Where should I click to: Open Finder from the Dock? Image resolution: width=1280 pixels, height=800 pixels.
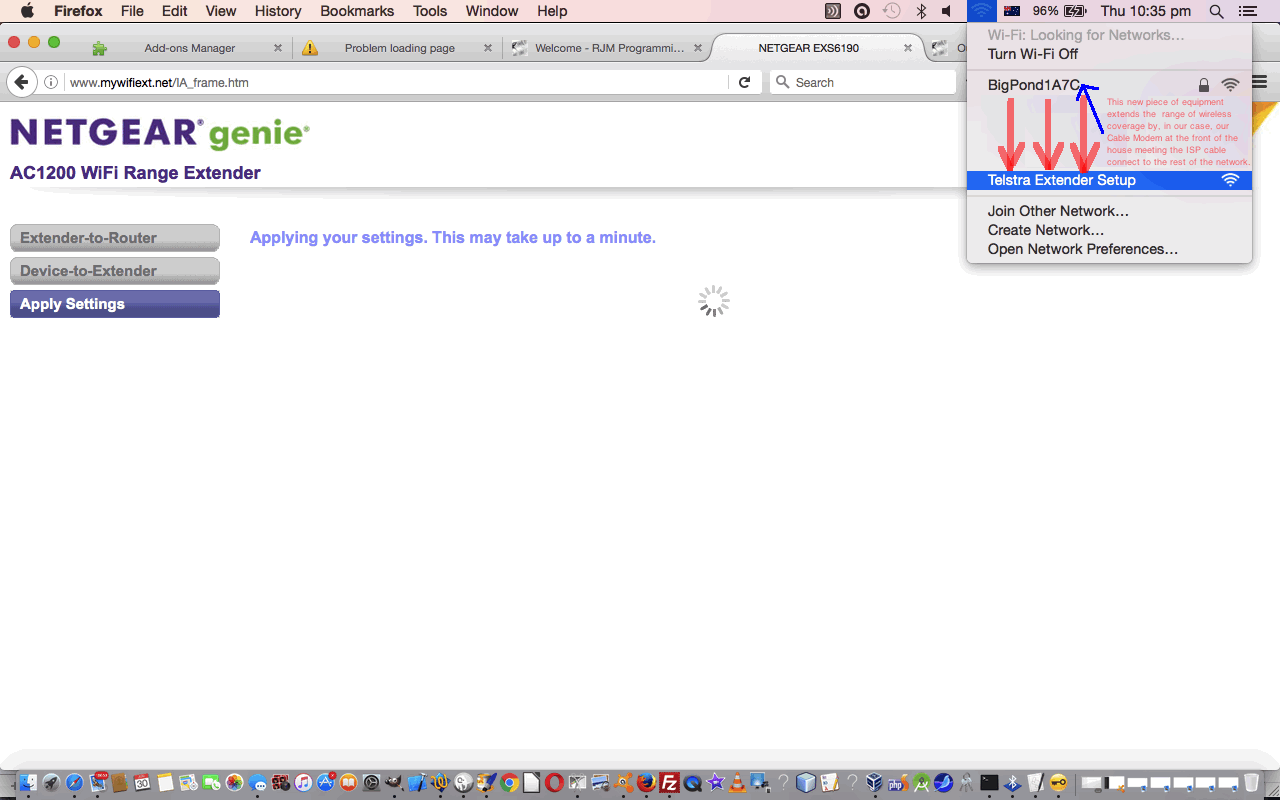coord(28,783)
